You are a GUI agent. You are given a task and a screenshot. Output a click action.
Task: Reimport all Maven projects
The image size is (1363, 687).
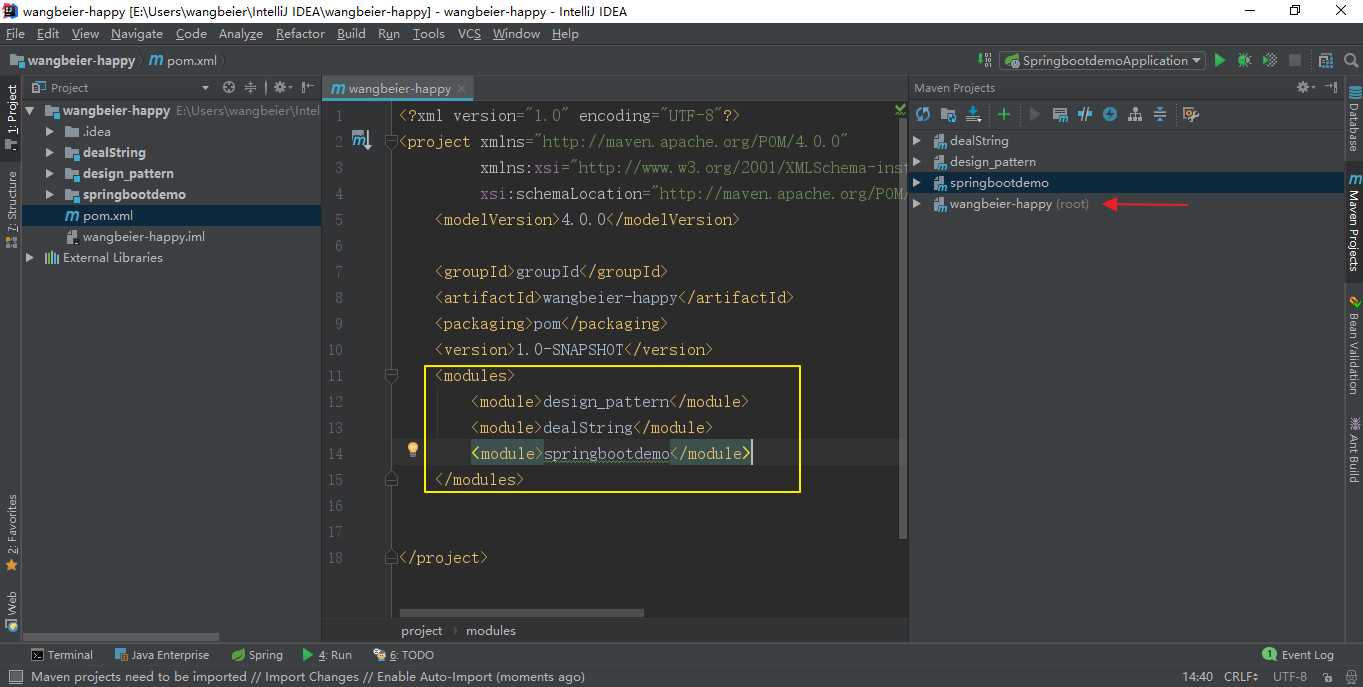pyautogui.click(x=923, y=115)
